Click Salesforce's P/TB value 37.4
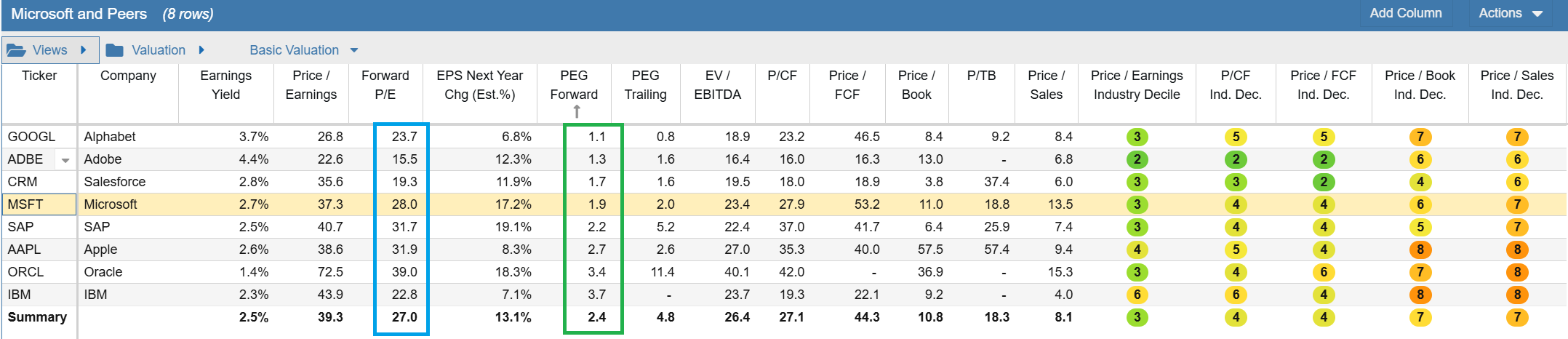This screenshot has width=1568, height=339. [996, 182]
